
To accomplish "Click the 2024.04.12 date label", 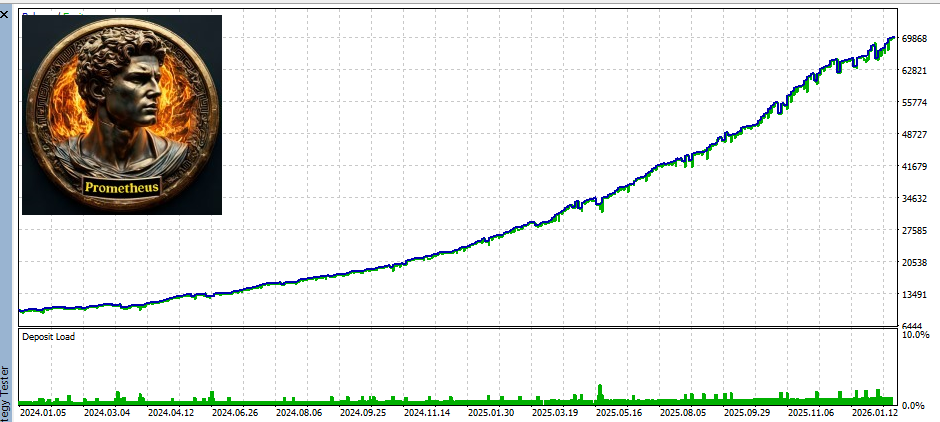I will point(171,412).
